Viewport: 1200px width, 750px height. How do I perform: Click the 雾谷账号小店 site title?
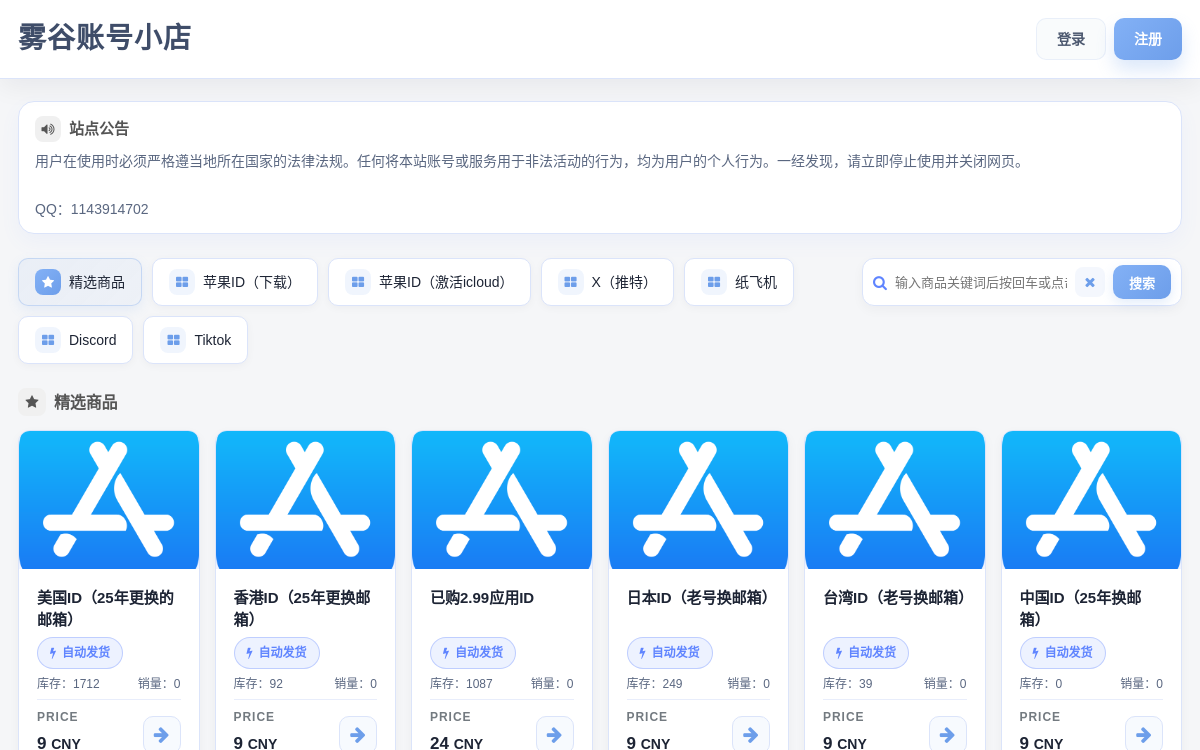click(105, 38)
